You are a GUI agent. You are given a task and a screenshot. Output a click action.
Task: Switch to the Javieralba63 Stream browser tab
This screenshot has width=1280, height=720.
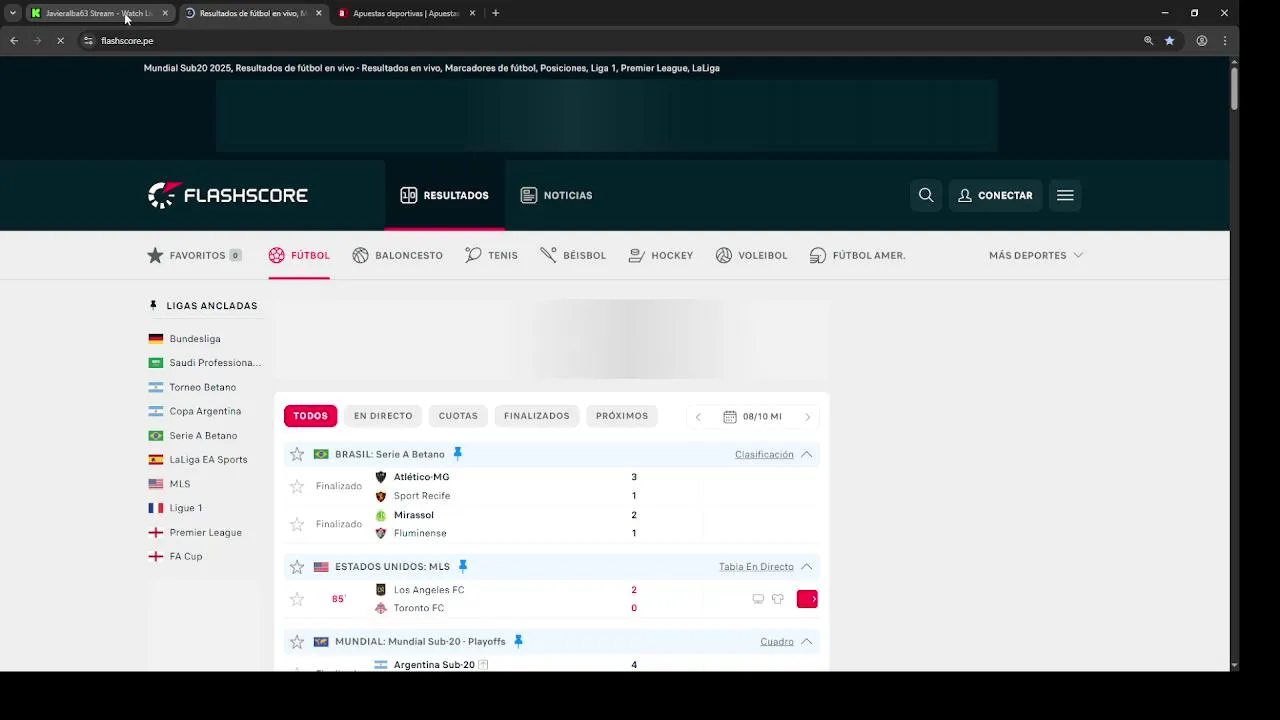(x=98, y=13)
